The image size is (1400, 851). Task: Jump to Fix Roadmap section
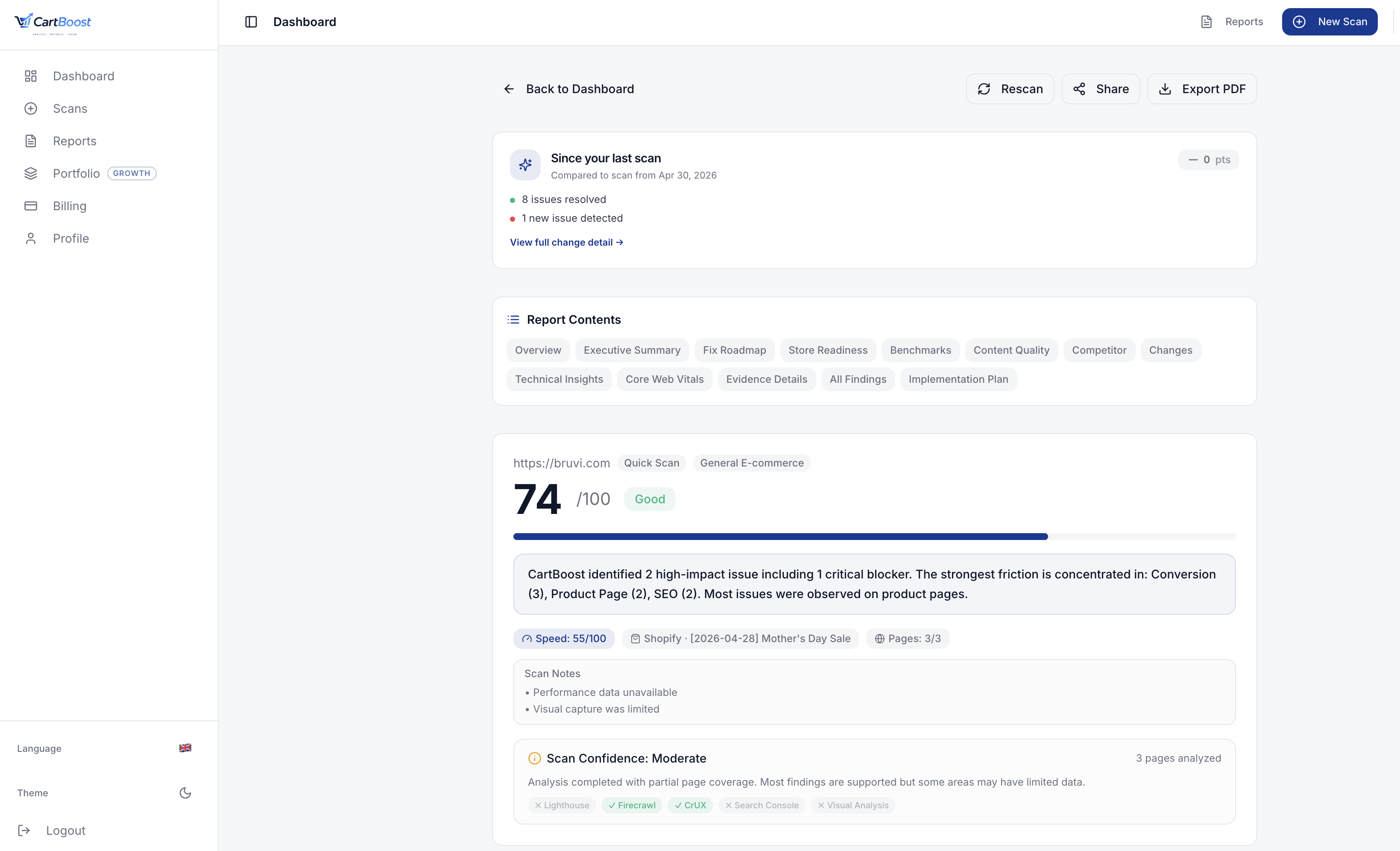click(x=734, y=350)
